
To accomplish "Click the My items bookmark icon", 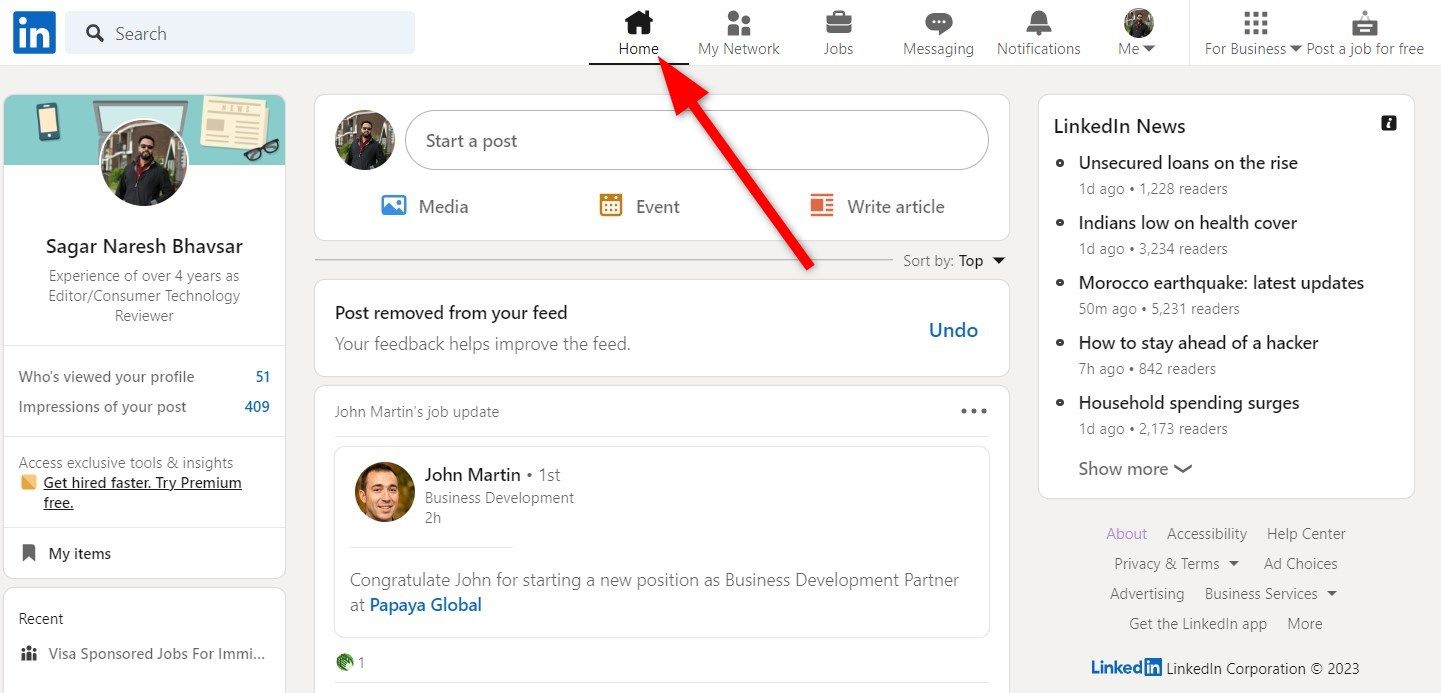I will click(29, 553).
